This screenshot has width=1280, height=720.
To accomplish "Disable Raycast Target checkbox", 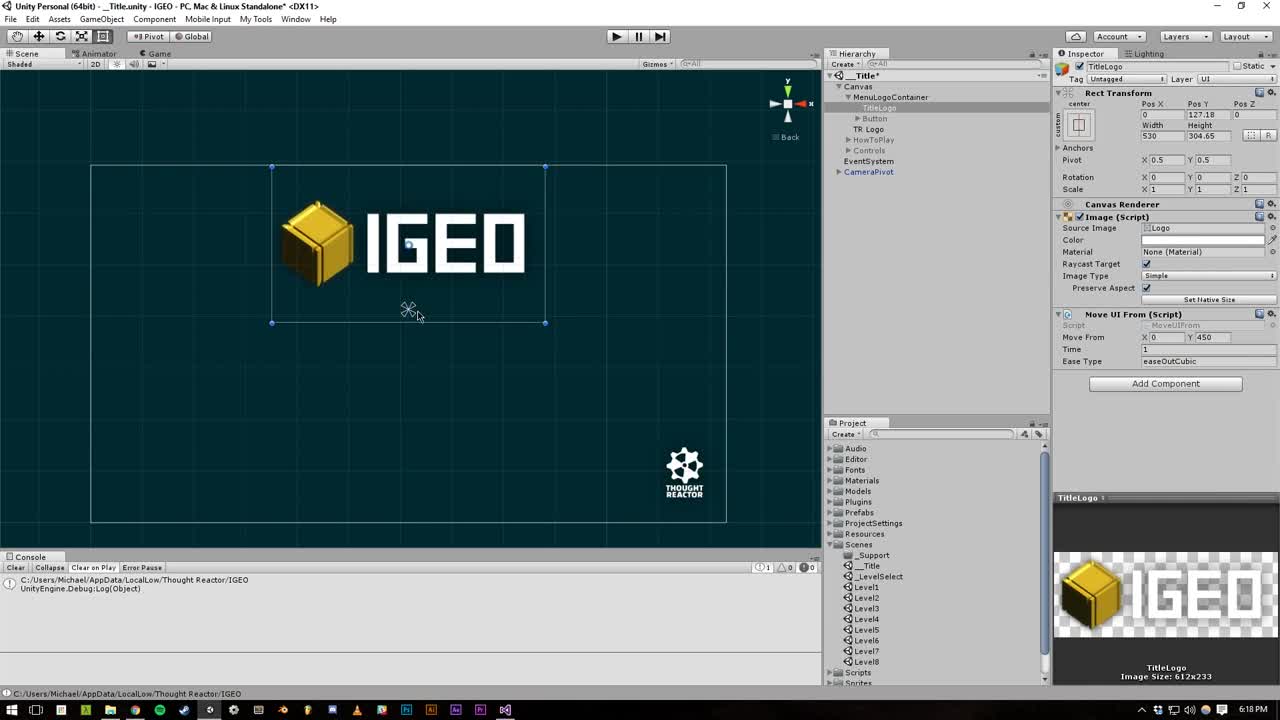I will pos(1147,264).
